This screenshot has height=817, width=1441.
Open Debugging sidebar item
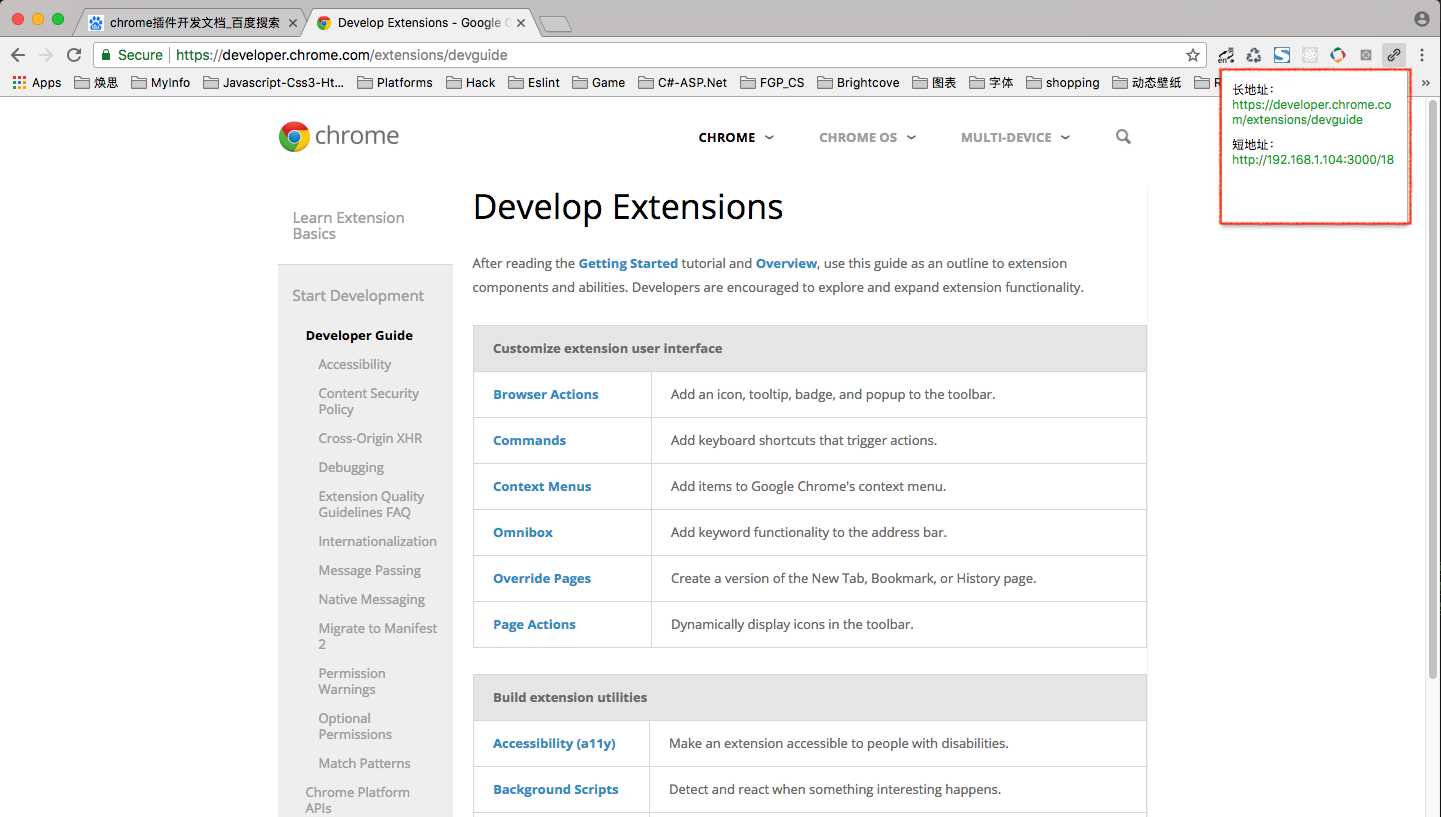[351, 468]
